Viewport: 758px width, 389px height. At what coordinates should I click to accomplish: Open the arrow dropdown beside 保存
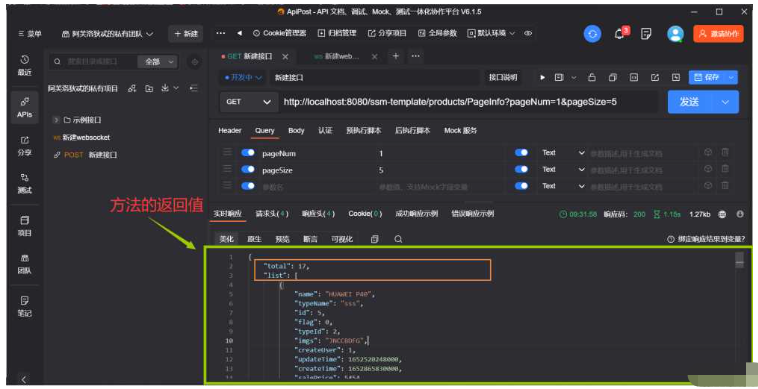(731, 77)
